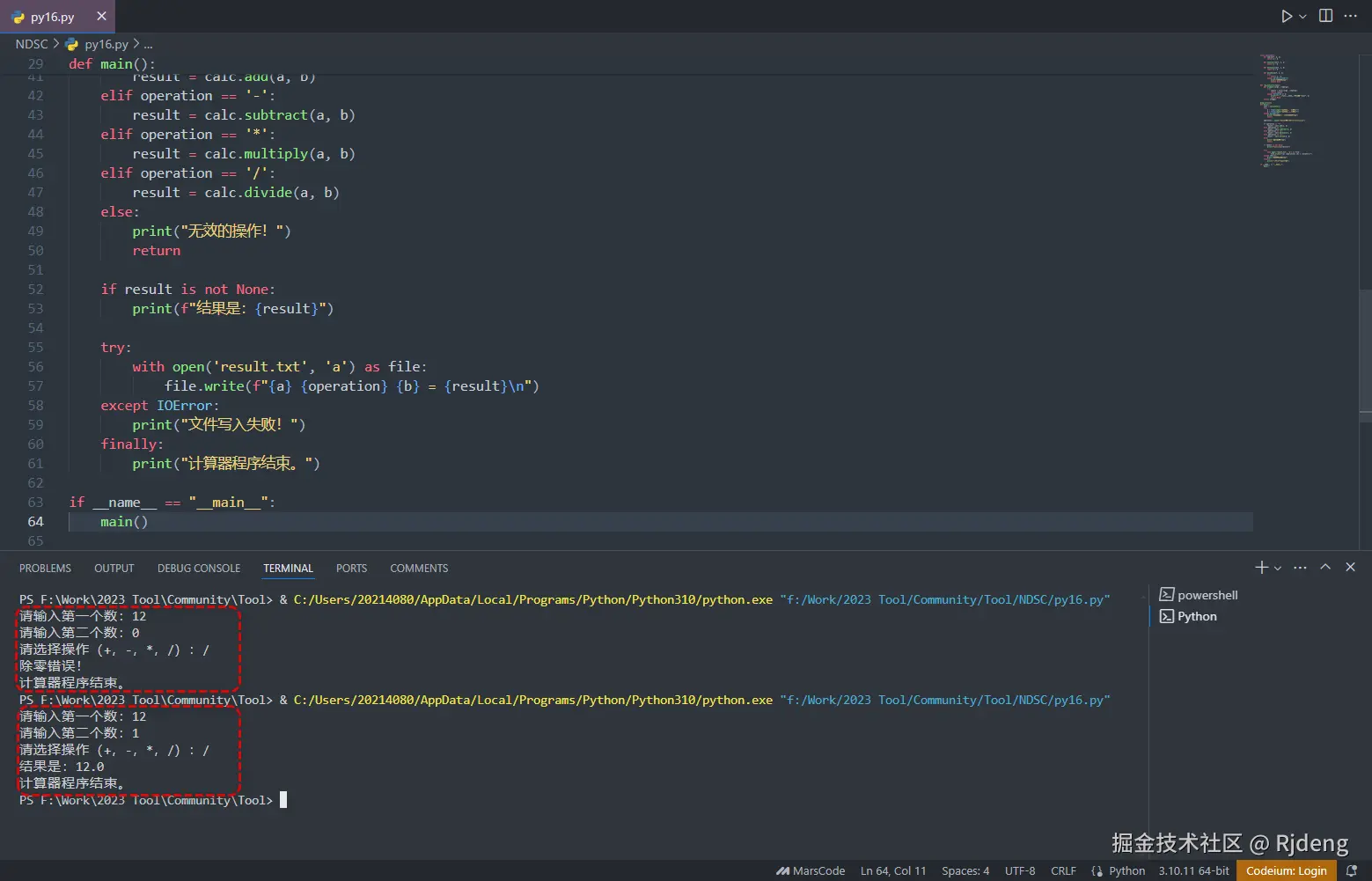The height and width of the screenshot is (881, 1372).
Task: Open MarsCode from the status bar
Action: pyautogui.click(x=811, y=870)
